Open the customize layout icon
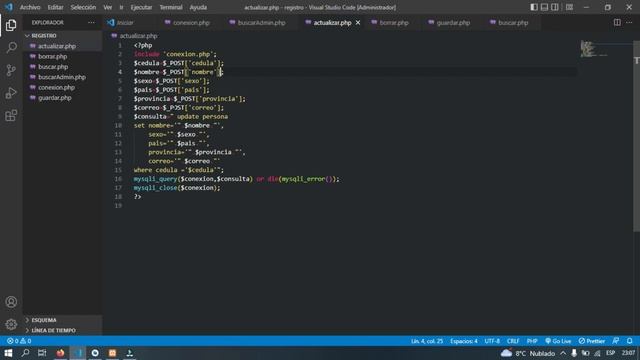Image resolution: width=640 pixels, height=360 pixels. click(x=569, y=7)
